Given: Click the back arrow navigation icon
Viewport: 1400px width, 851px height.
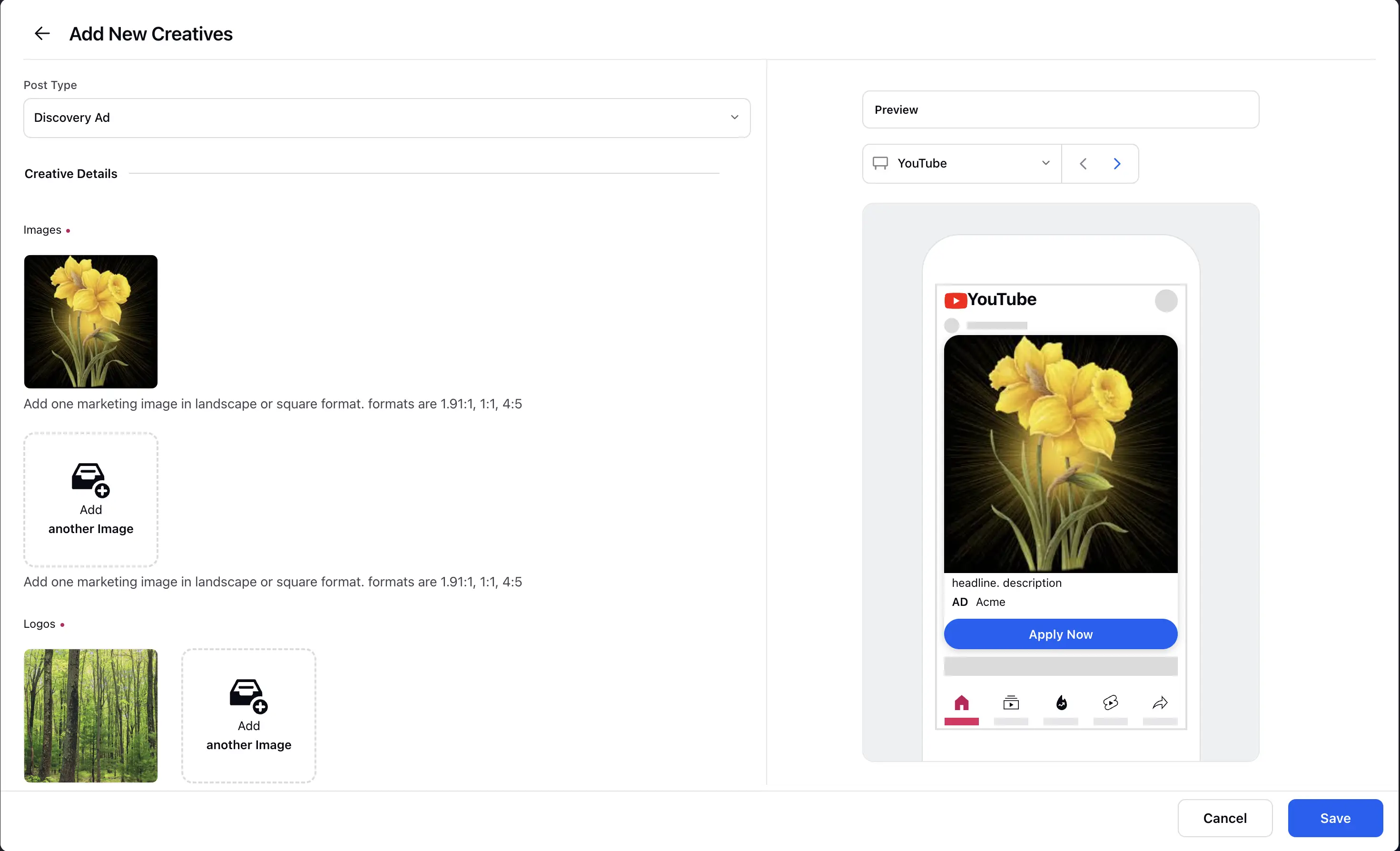Looking at the screenshot, I should coord(41,33).
